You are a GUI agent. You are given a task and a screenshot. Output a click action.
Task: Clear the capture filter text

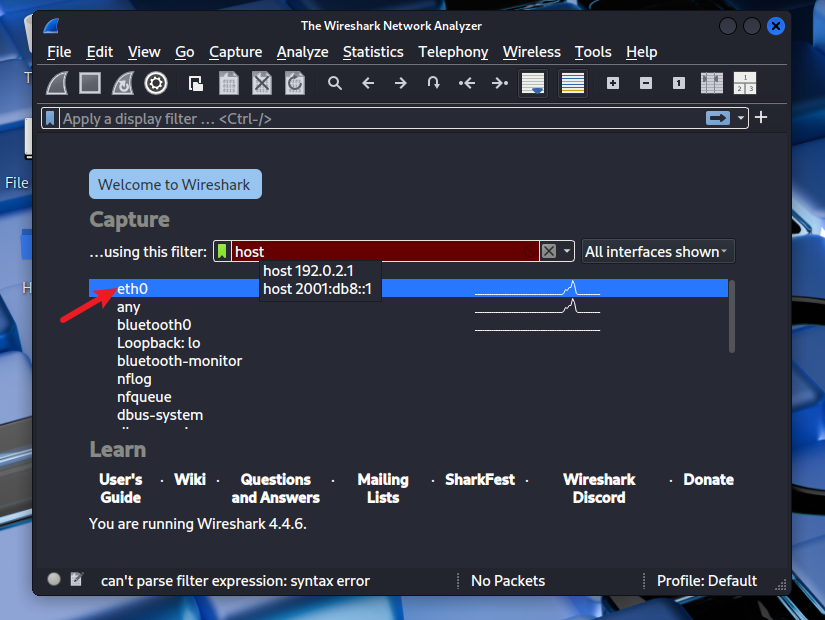549,252
